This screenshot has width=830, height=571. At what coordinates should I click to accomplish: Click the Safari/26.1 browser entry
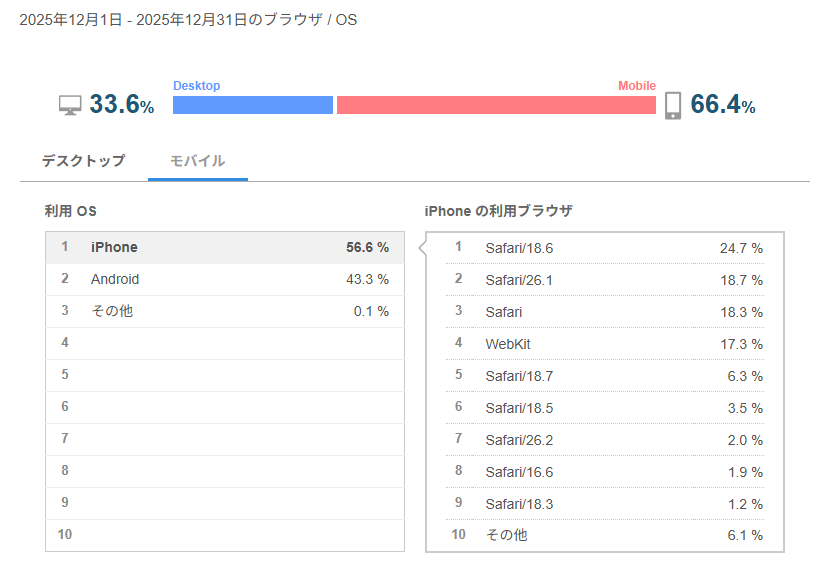click(605, 280)
